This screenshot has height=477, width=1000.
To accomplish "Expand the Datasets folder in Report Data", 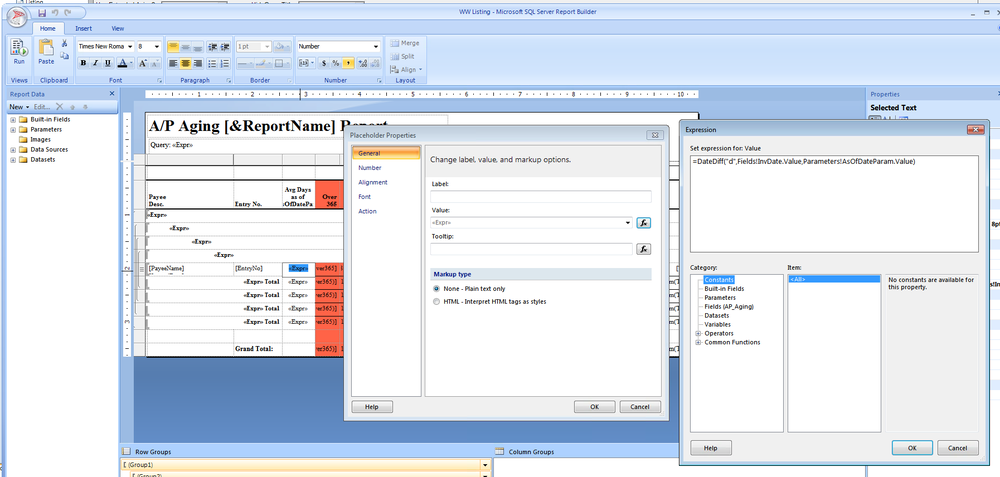I will [13, 159].
